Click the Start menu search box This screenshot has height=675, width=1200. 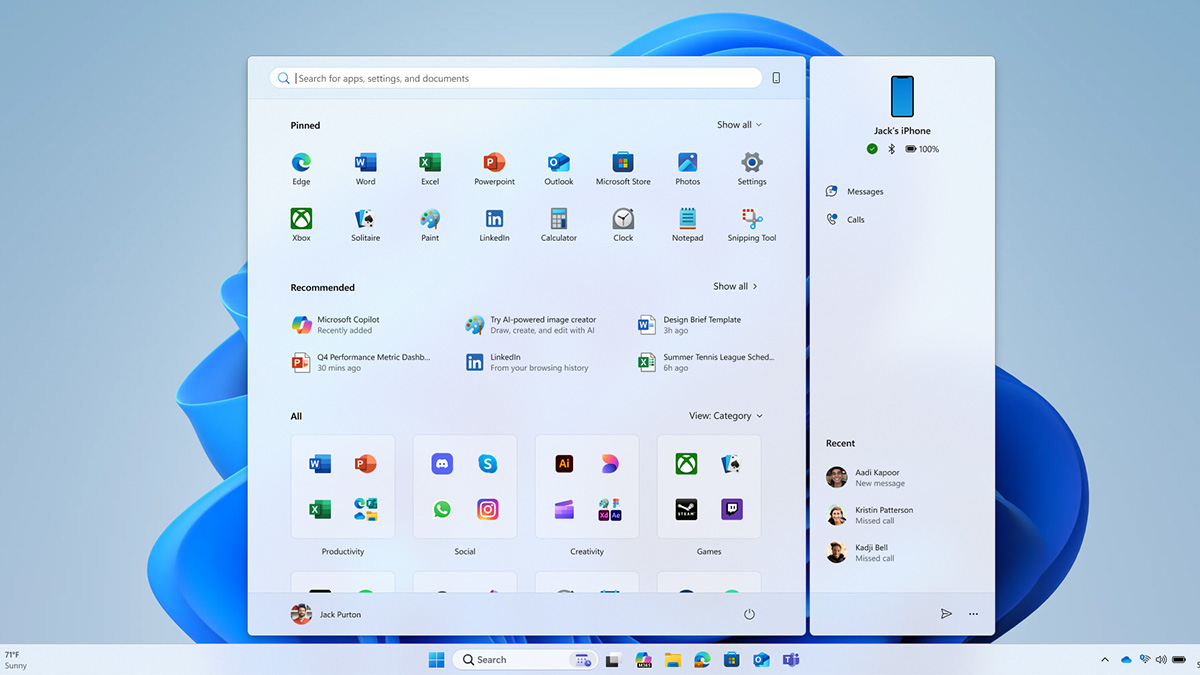tap(516, 78)
